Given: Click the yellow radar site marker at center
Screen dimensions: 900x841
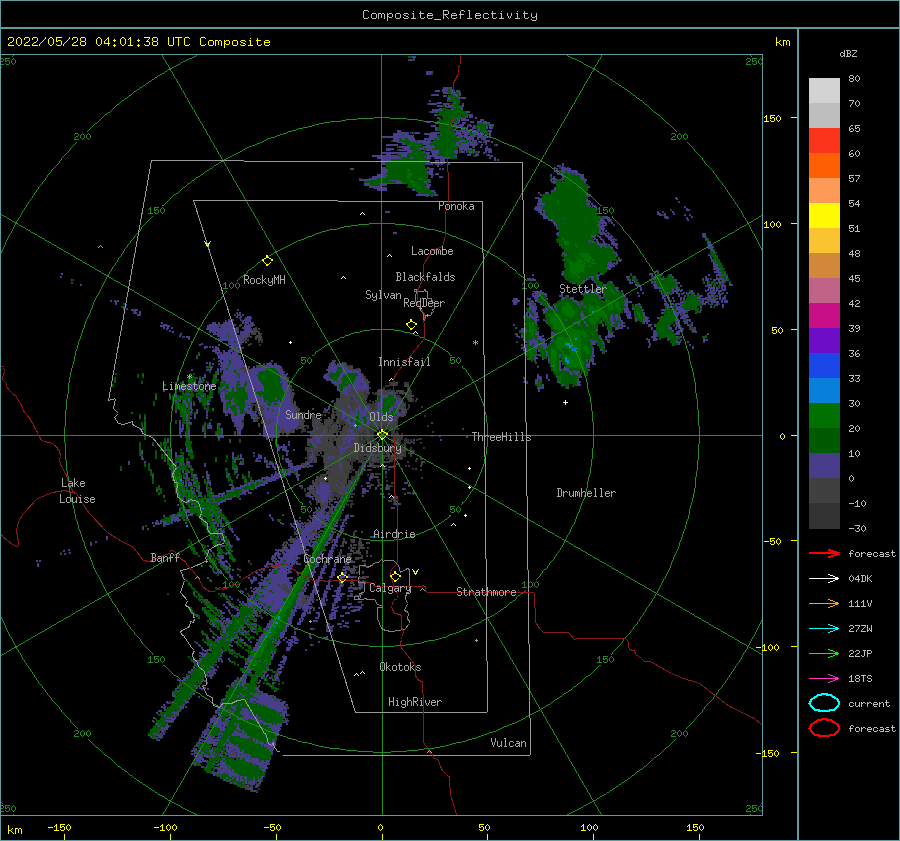Looking at the screenshot, I should click(x=382, y=435).
